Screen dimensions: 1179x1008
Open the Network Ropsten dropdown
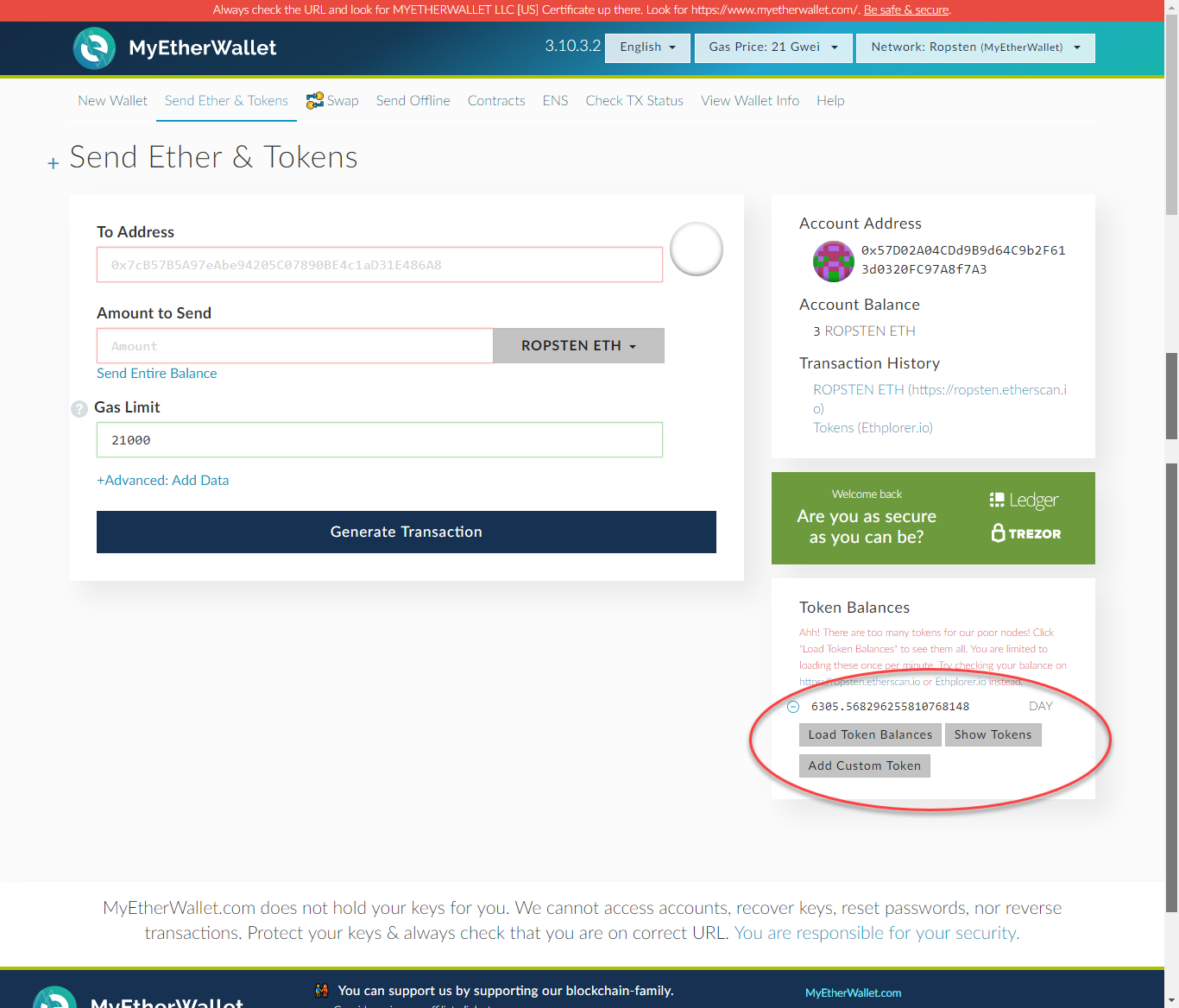coord(976,47)
